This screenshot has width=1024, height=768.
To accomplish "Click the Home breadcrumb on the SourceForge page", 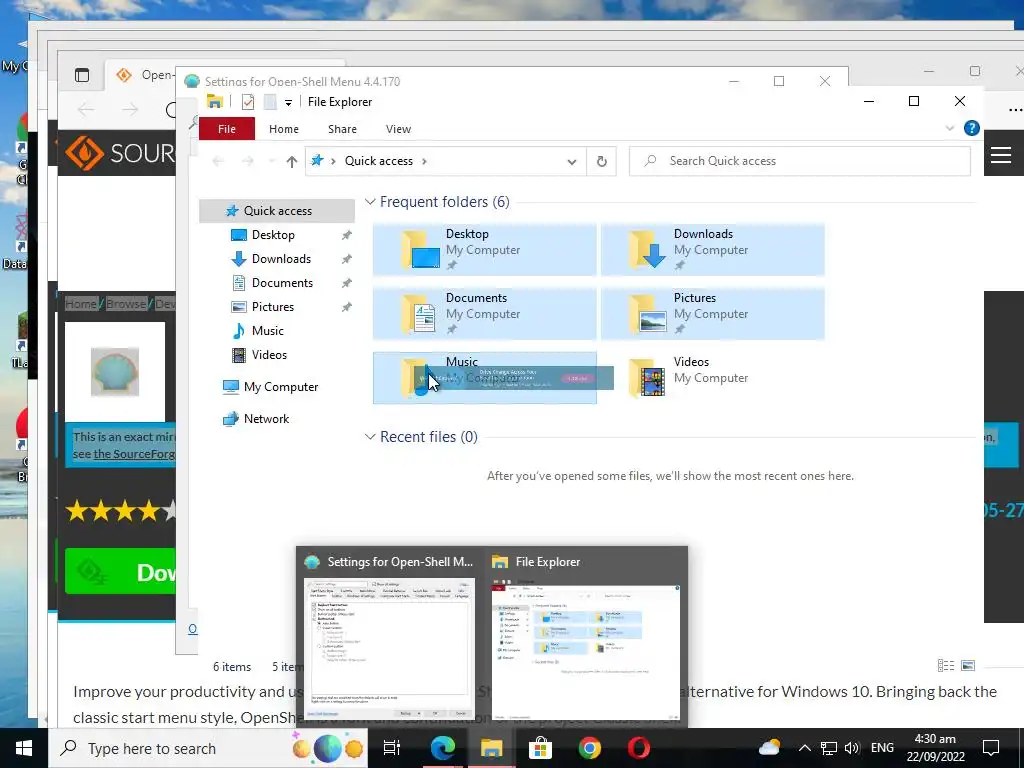I will (x=81, y=304).
